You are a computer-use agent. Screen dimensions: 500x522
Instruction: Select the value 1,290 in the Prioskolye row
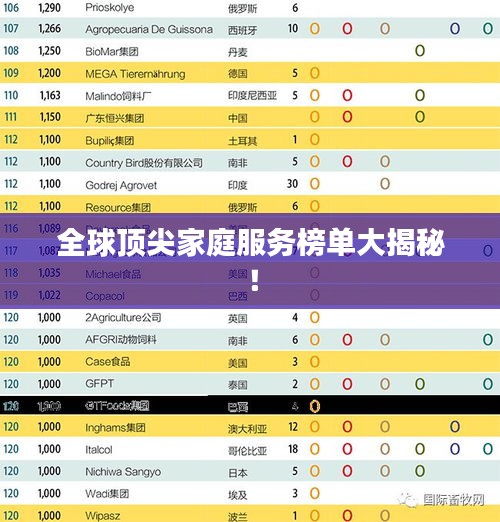point(49,7)
